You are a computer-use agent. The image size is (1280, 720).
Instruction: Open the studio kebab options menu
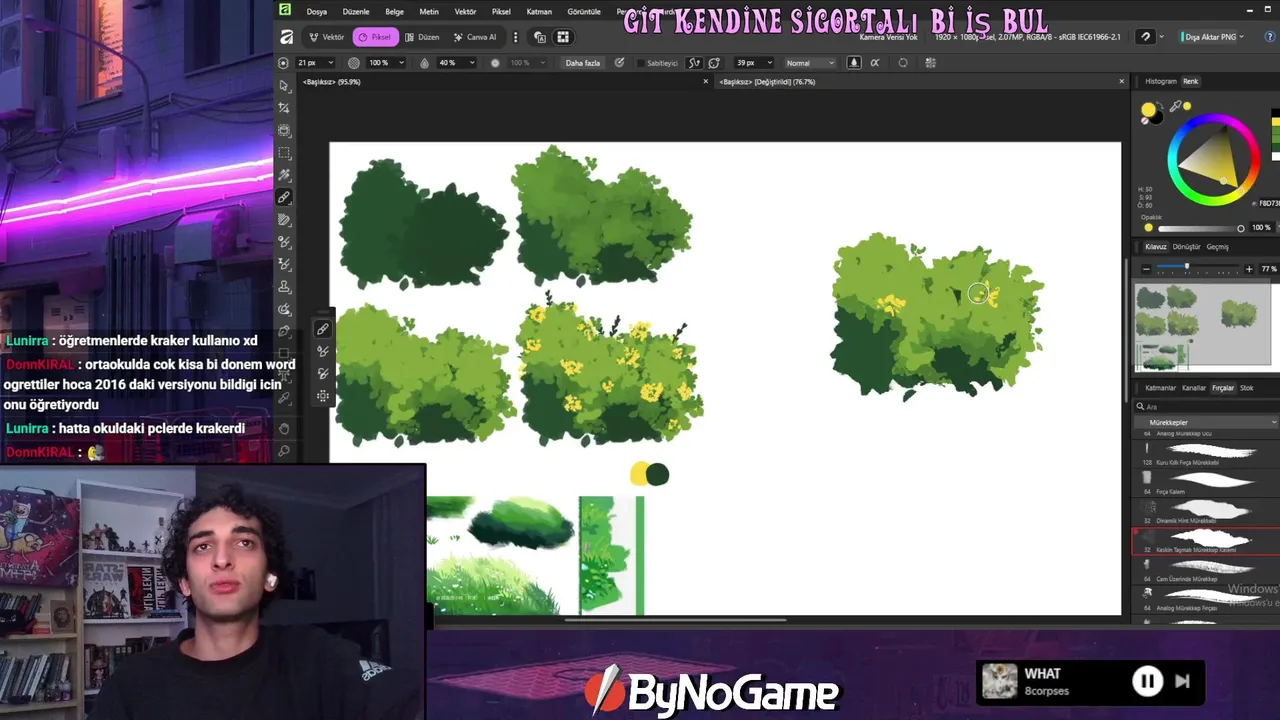[516, 37]
